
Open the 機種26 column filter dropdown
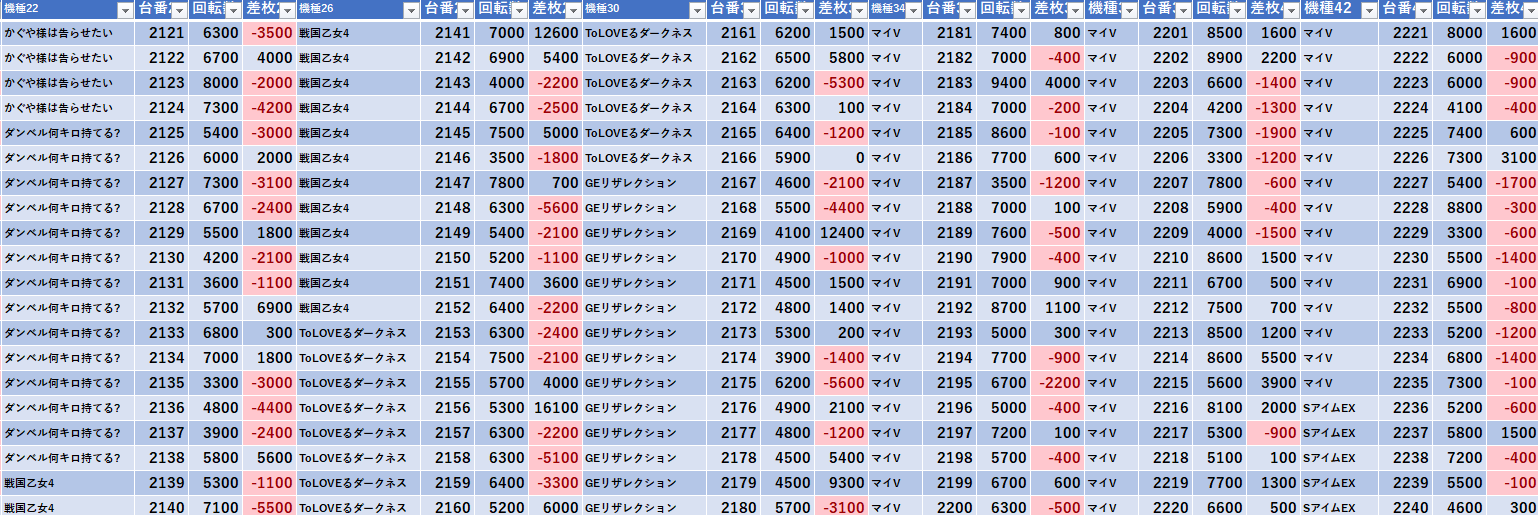pyautogui.click(x=410, y=10)
